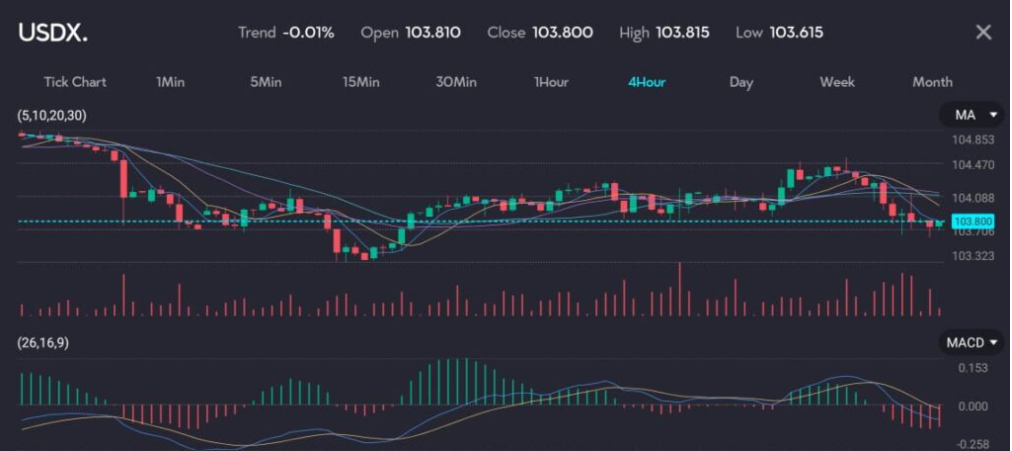The width and height of the screenshot is (1012, 451).
Task: Click the MACD parameters (26,16,9) label
Action: (x=47, y=343)
